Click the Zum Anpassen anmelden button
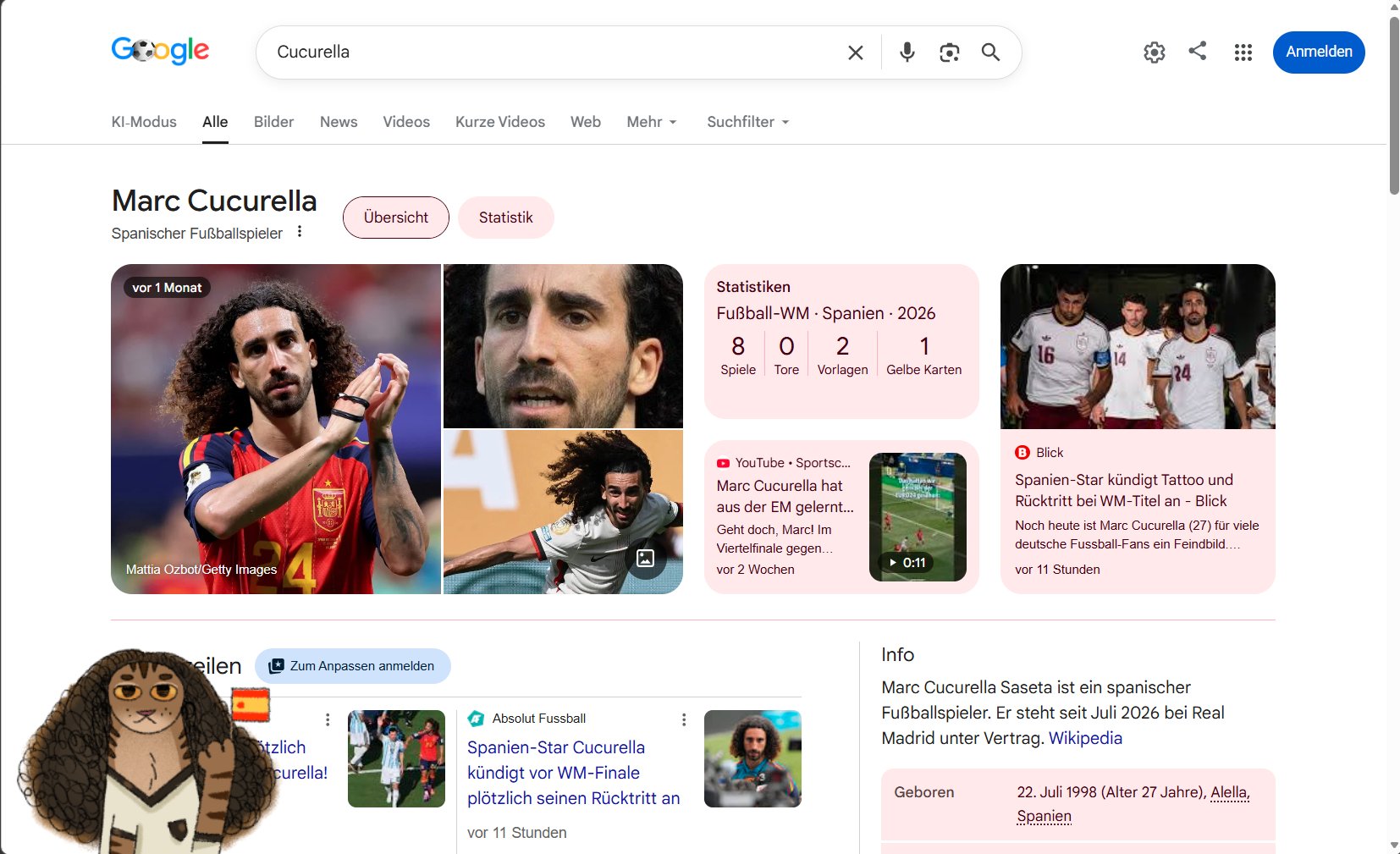 [353, 666]
